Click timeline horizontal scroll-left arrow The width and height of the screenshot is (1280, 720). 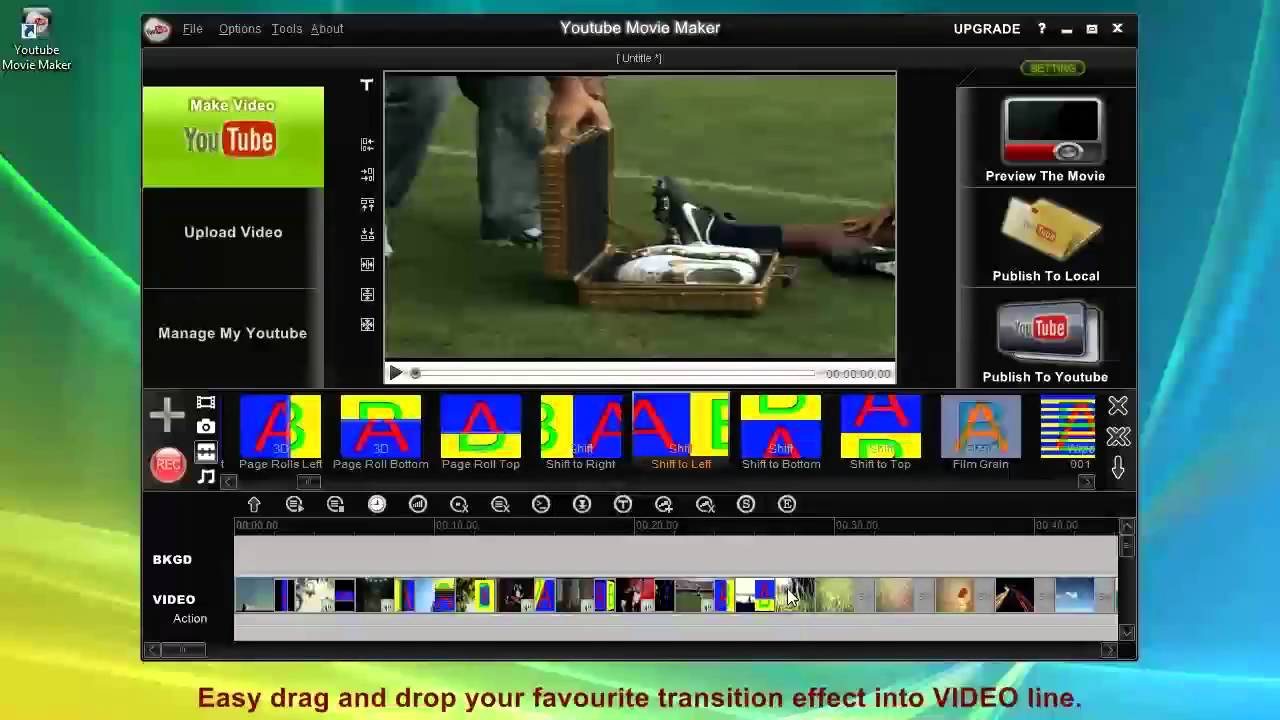tap(153, 650)
